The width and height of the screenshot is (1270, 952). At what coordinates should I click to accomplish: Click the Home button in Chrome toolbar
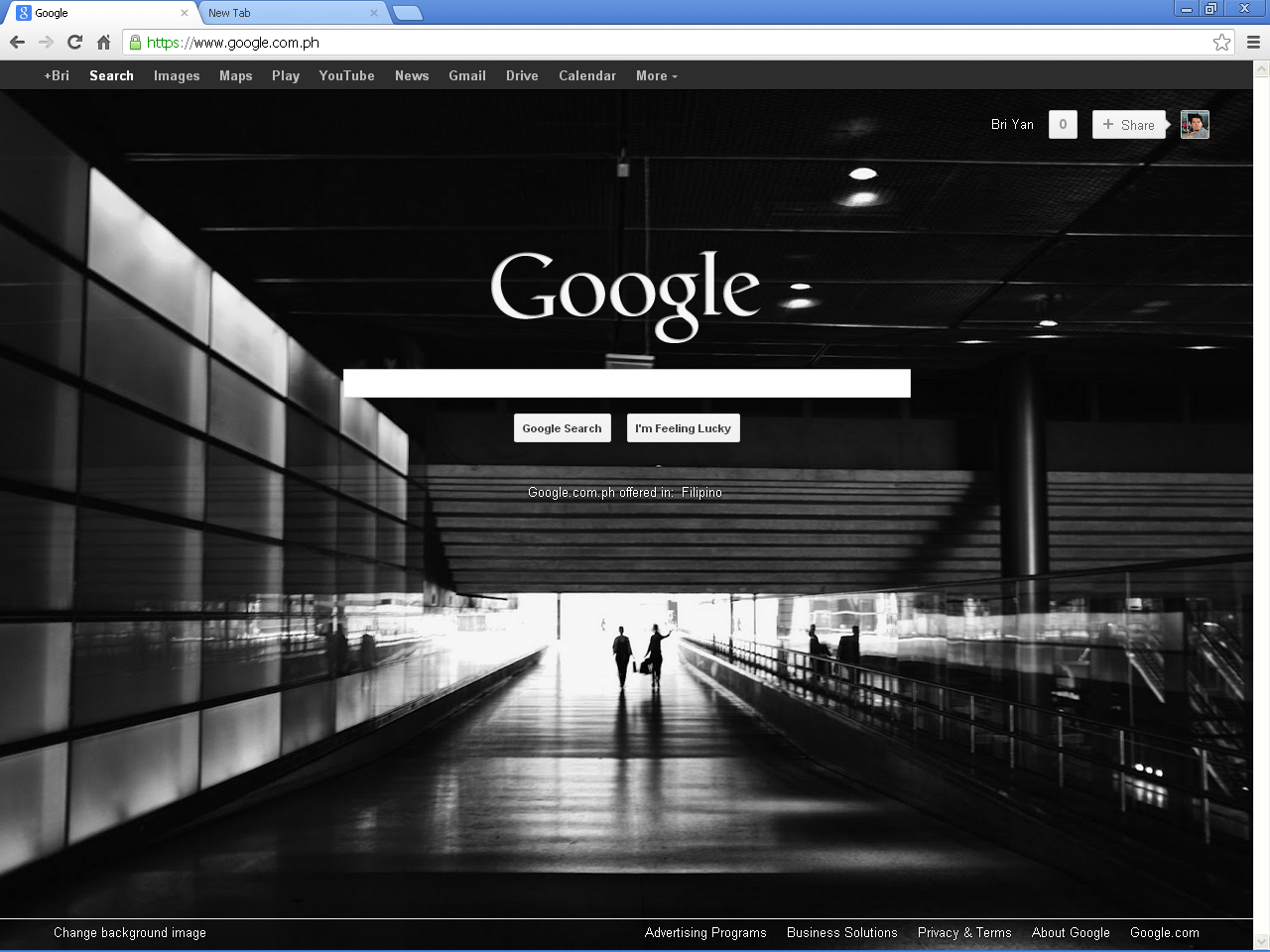click(x=103, y=42)
